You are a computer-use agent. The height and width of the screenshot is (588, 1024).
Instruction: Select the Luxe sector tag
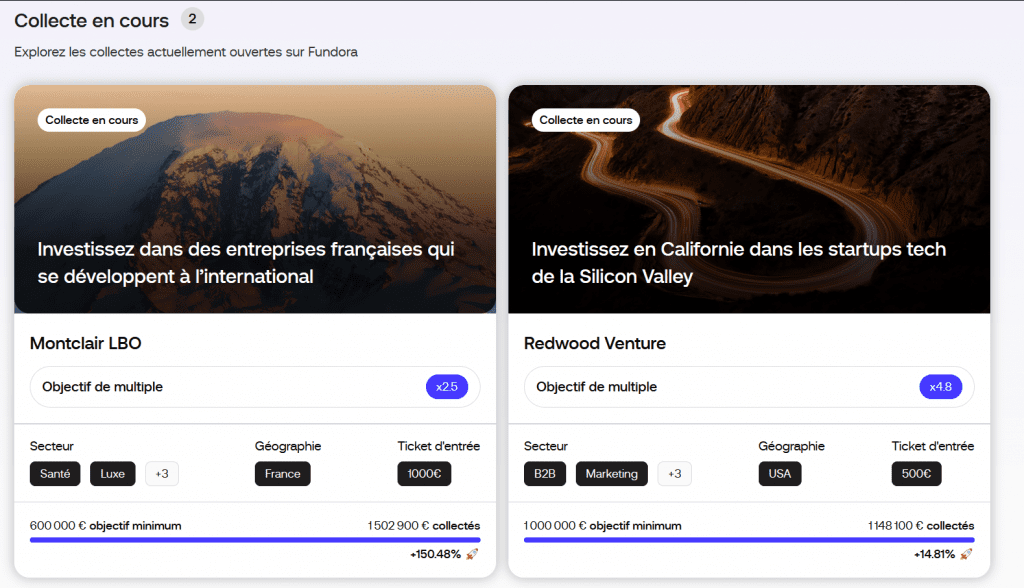click(x=113, y=474)
